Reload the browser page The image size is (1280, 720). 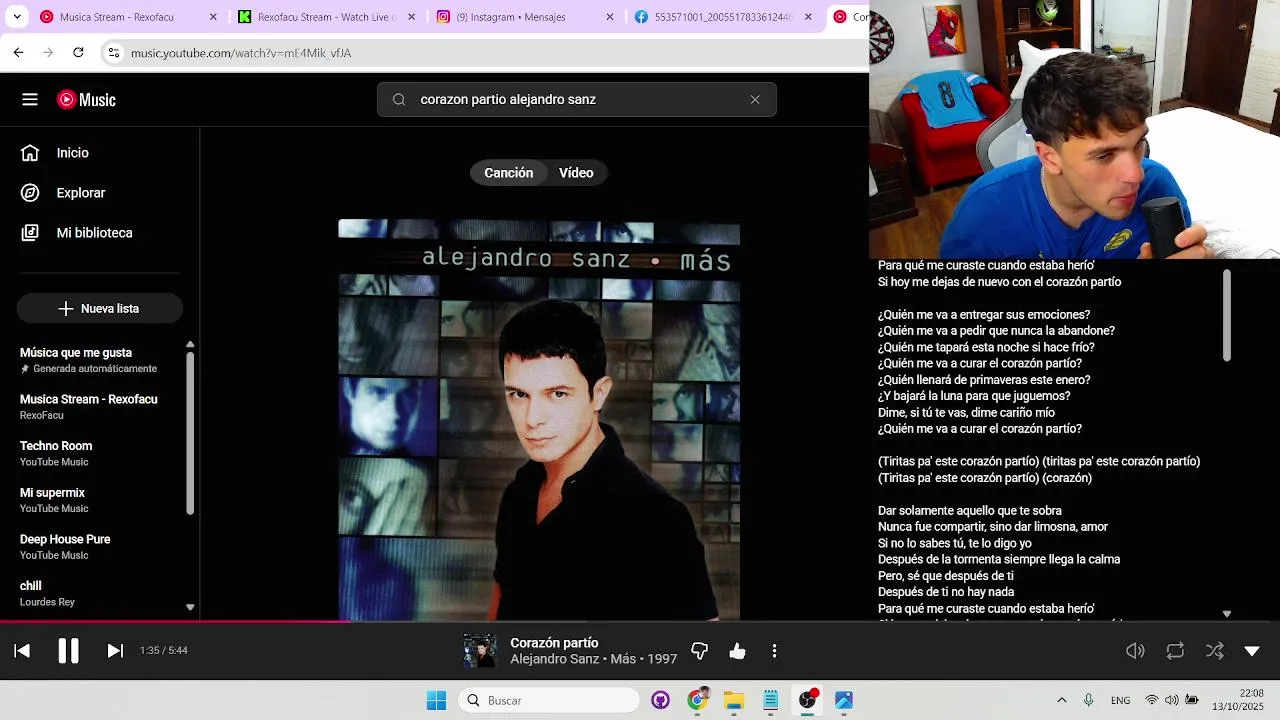tap(78, 53)
